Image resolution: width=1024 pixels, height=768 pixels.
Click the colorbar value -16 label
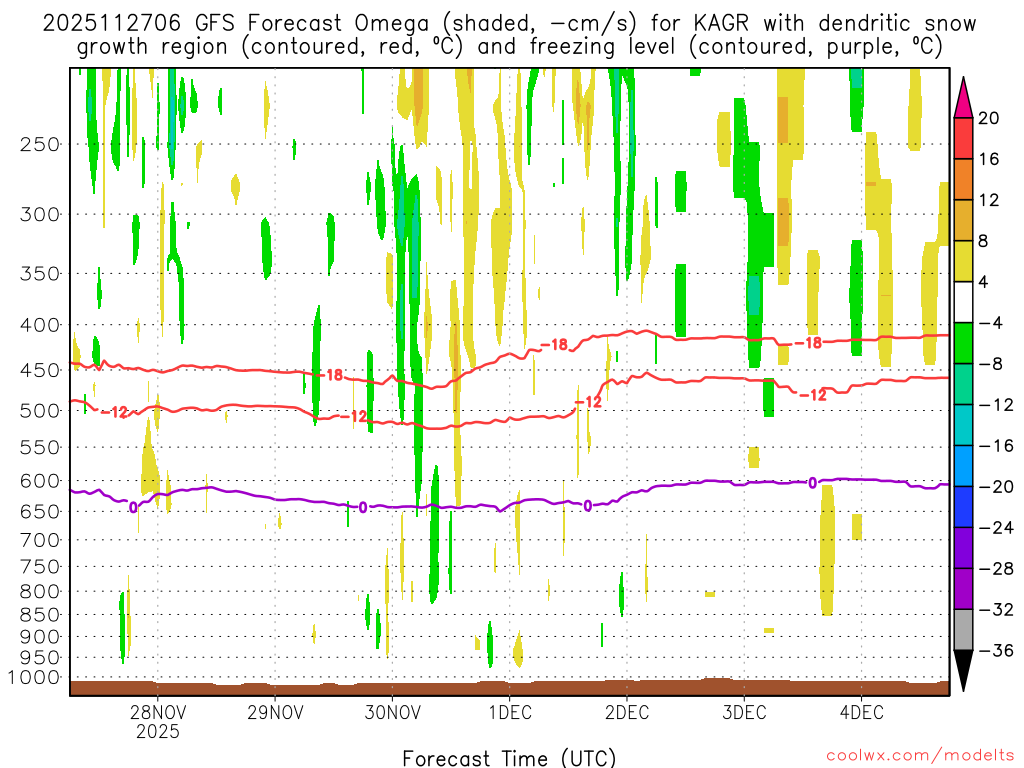pyautogui.click(x=996, y=446)
